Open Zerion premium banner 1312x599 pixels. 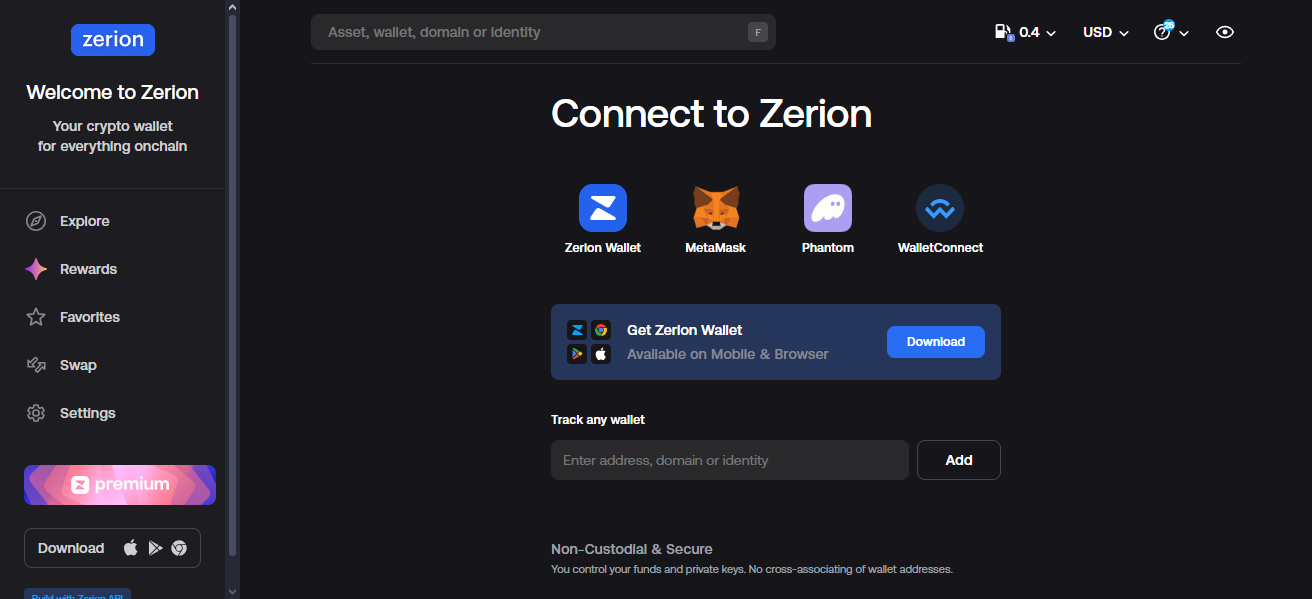(x=120, y=485)
